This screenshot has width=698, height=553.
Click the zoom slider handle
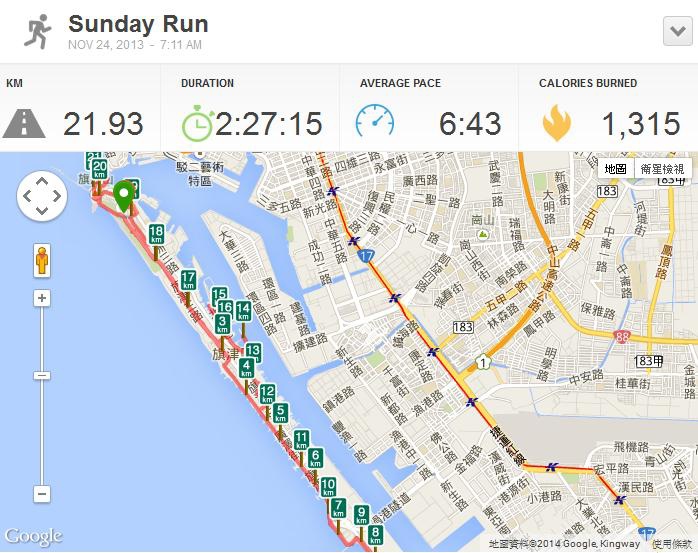pyautogui.click(x=42, y=375)
